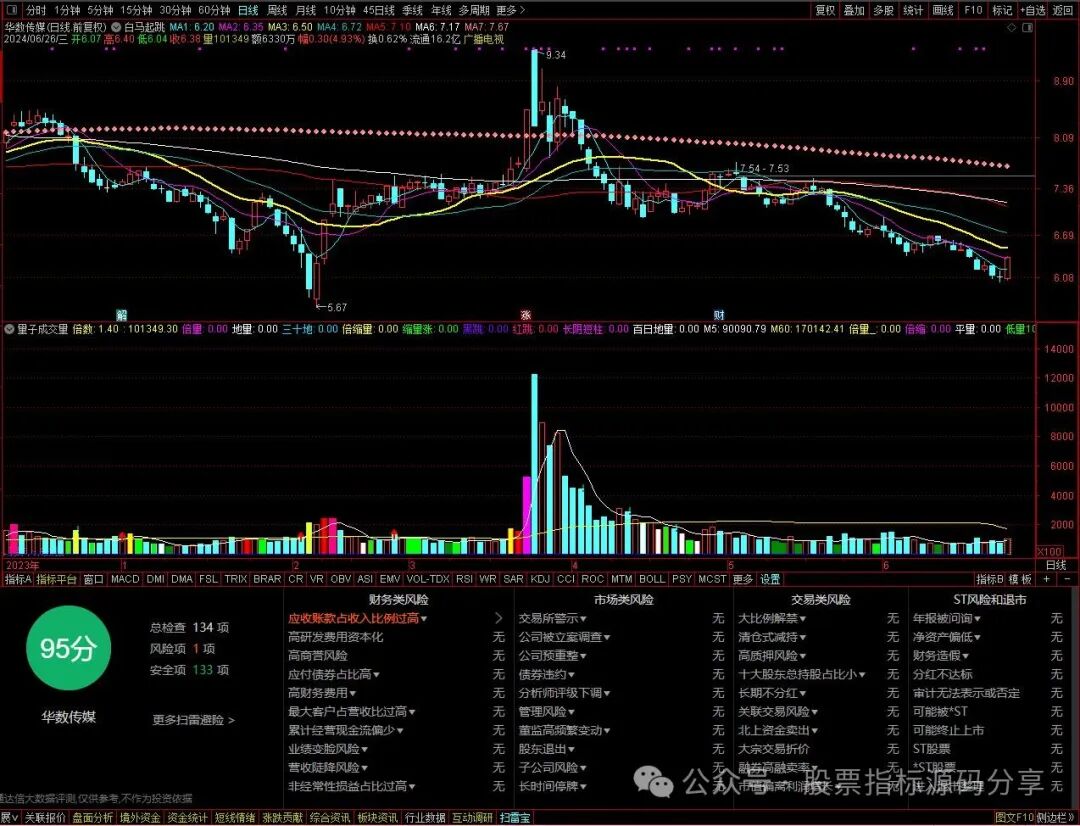Click the 涨 marker below the chart
The height and width of the screenshot is (826, 1080).
526,315
